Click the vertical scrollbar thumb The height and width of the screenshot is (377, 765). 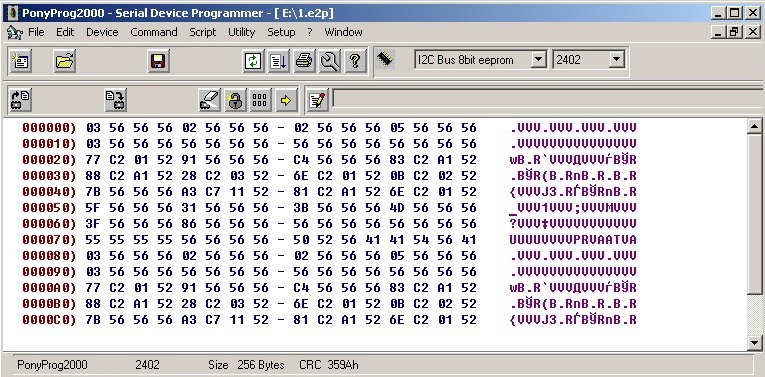coord(754,214)
